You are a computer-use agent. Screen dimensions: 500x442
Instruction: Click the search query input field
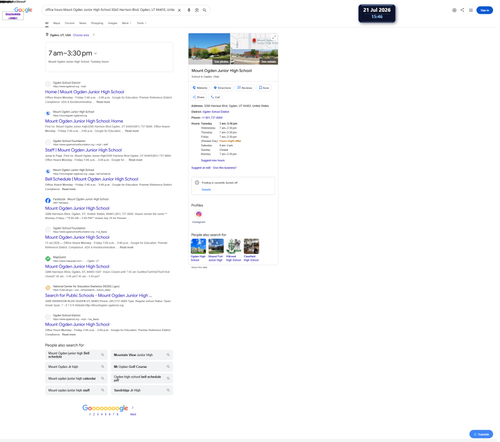(x=110, y=10)
